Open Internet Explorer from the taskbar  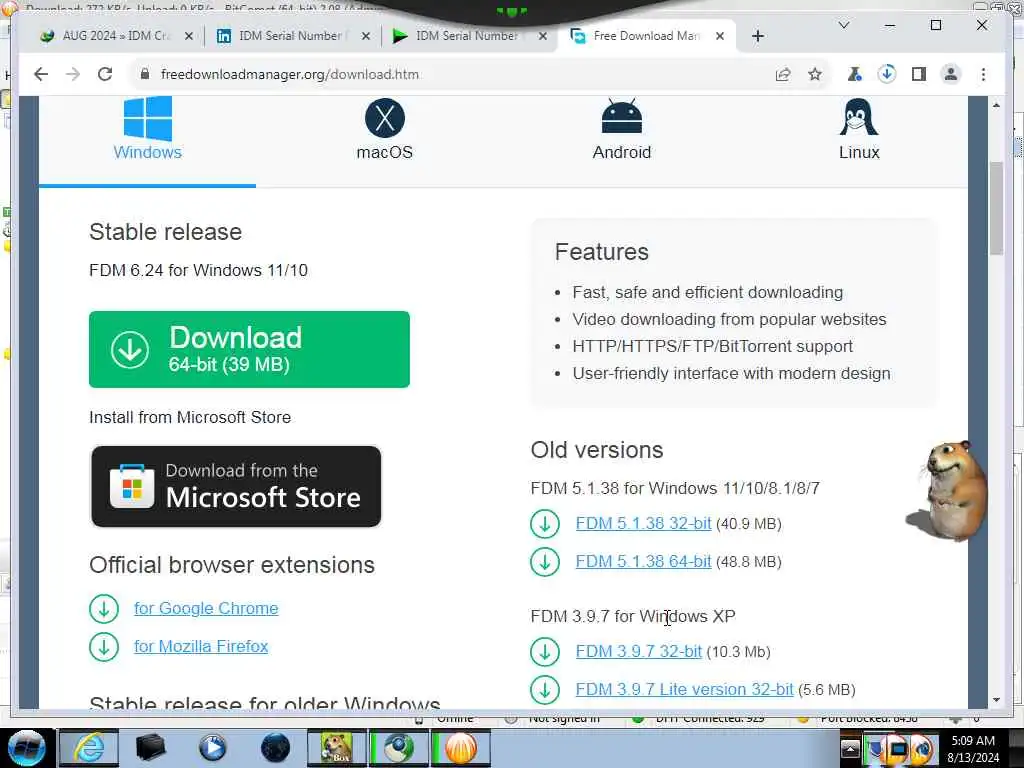(89, 748)
